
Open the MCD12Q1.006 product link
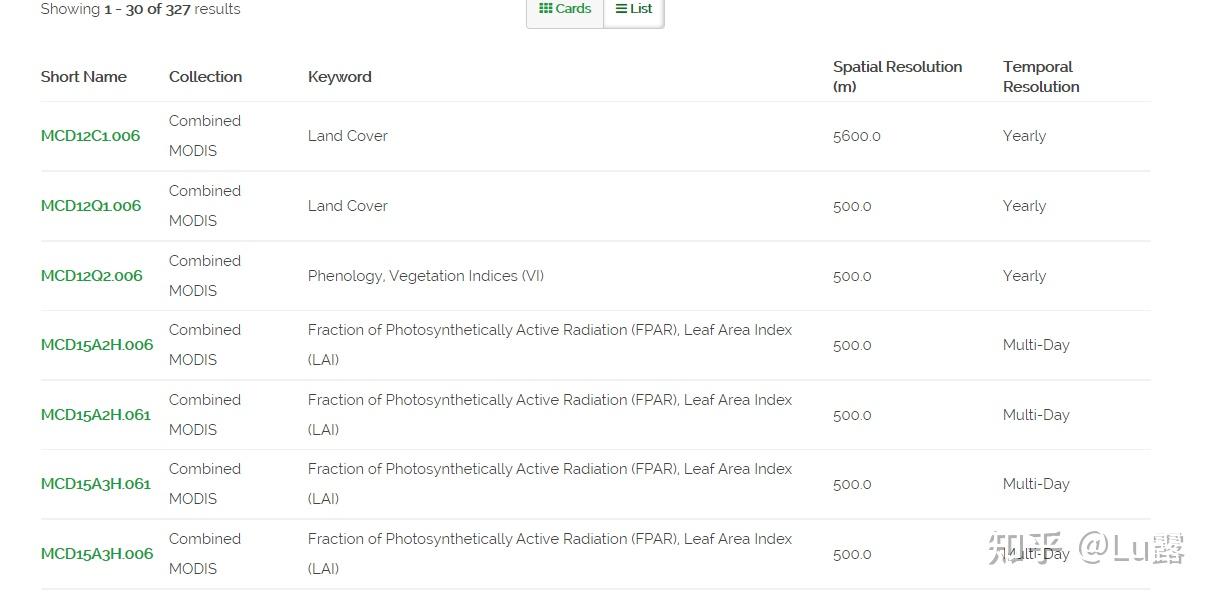tap(91, 206)
